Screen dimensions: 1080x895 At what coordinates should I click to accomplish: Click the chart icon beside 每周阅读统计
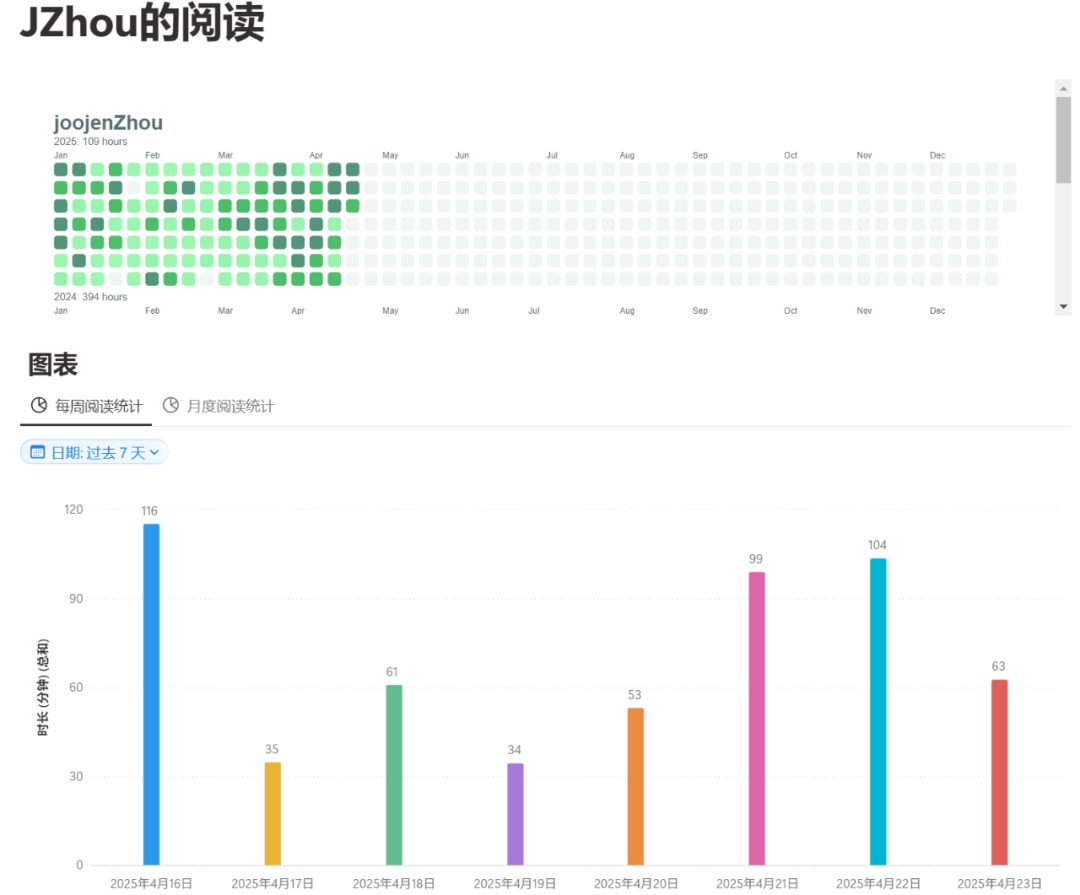[x=39, y=406]
